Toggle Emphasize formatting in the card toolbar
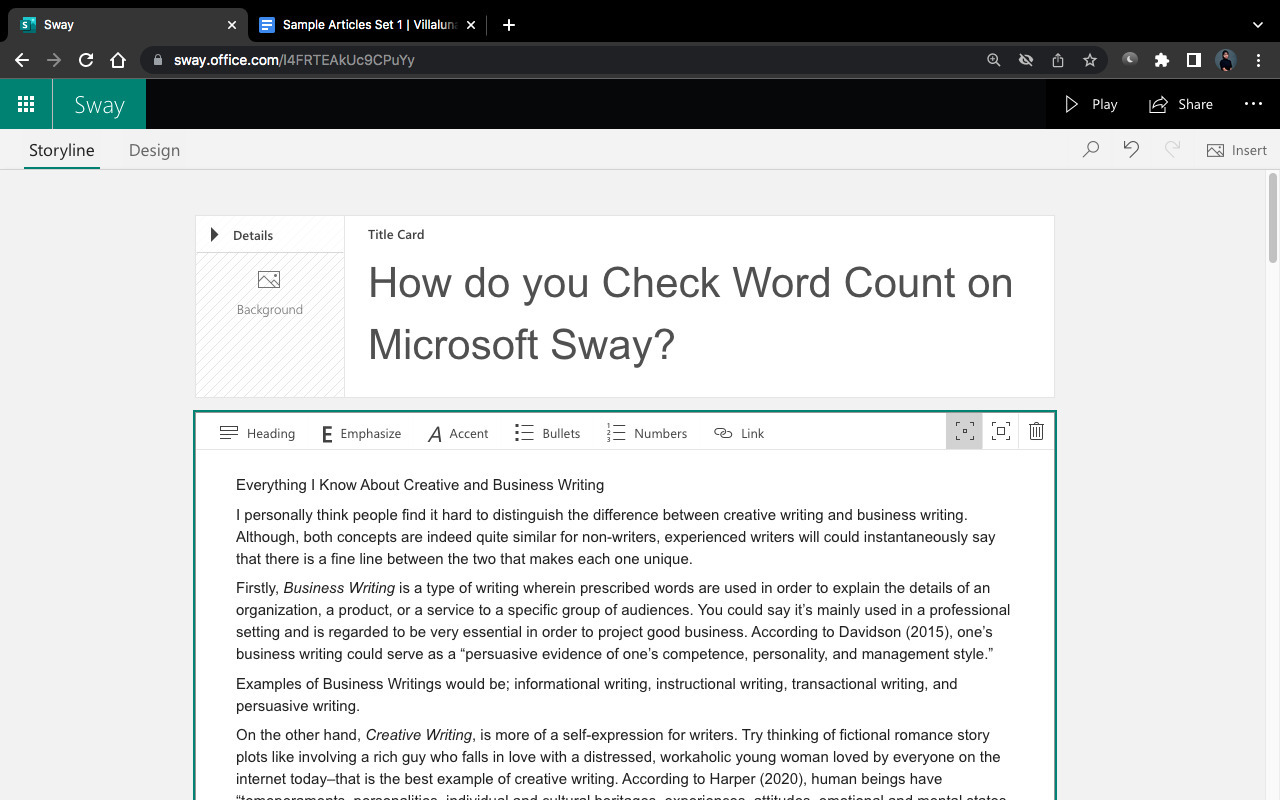Screen dimensions: 1280x800 click(x=360, y=433)
